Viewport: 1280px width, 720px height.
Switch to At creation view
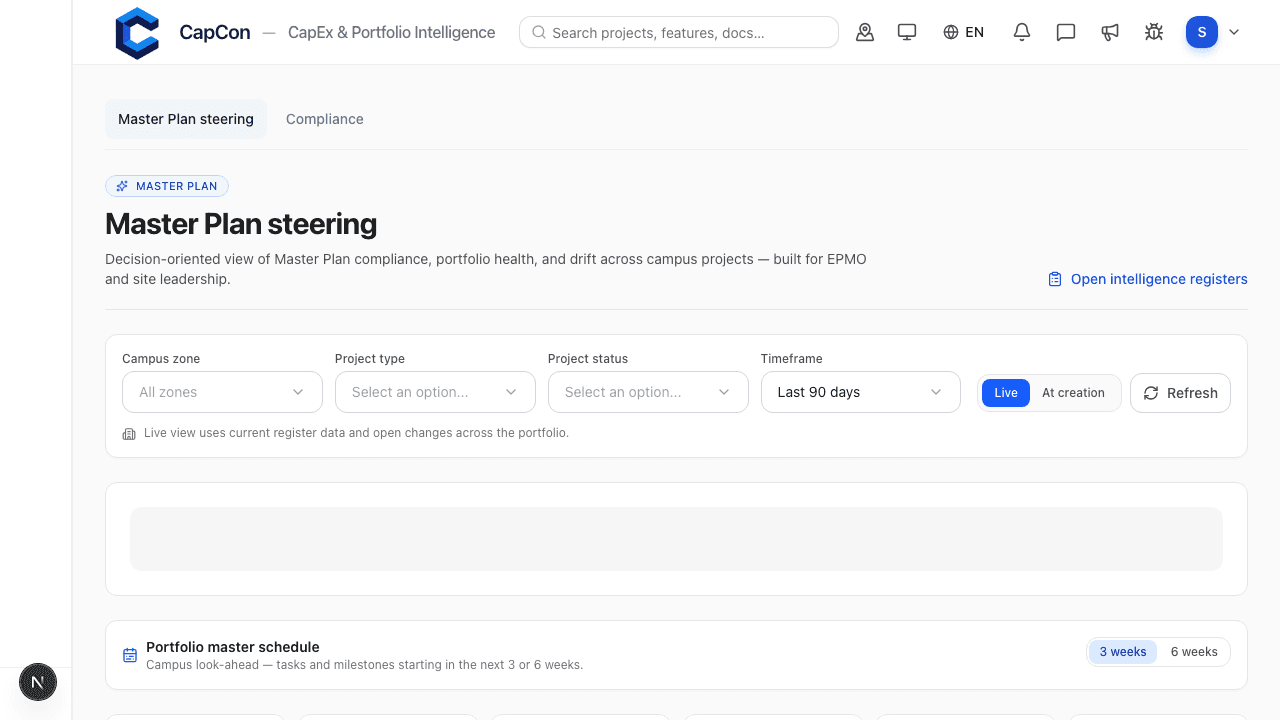(1073, 393)
